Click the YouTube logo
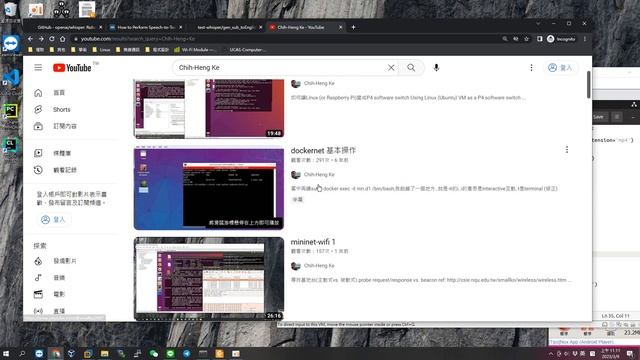Image resolution: width=640 pixels, height=360 pixels. click(72, 68)
